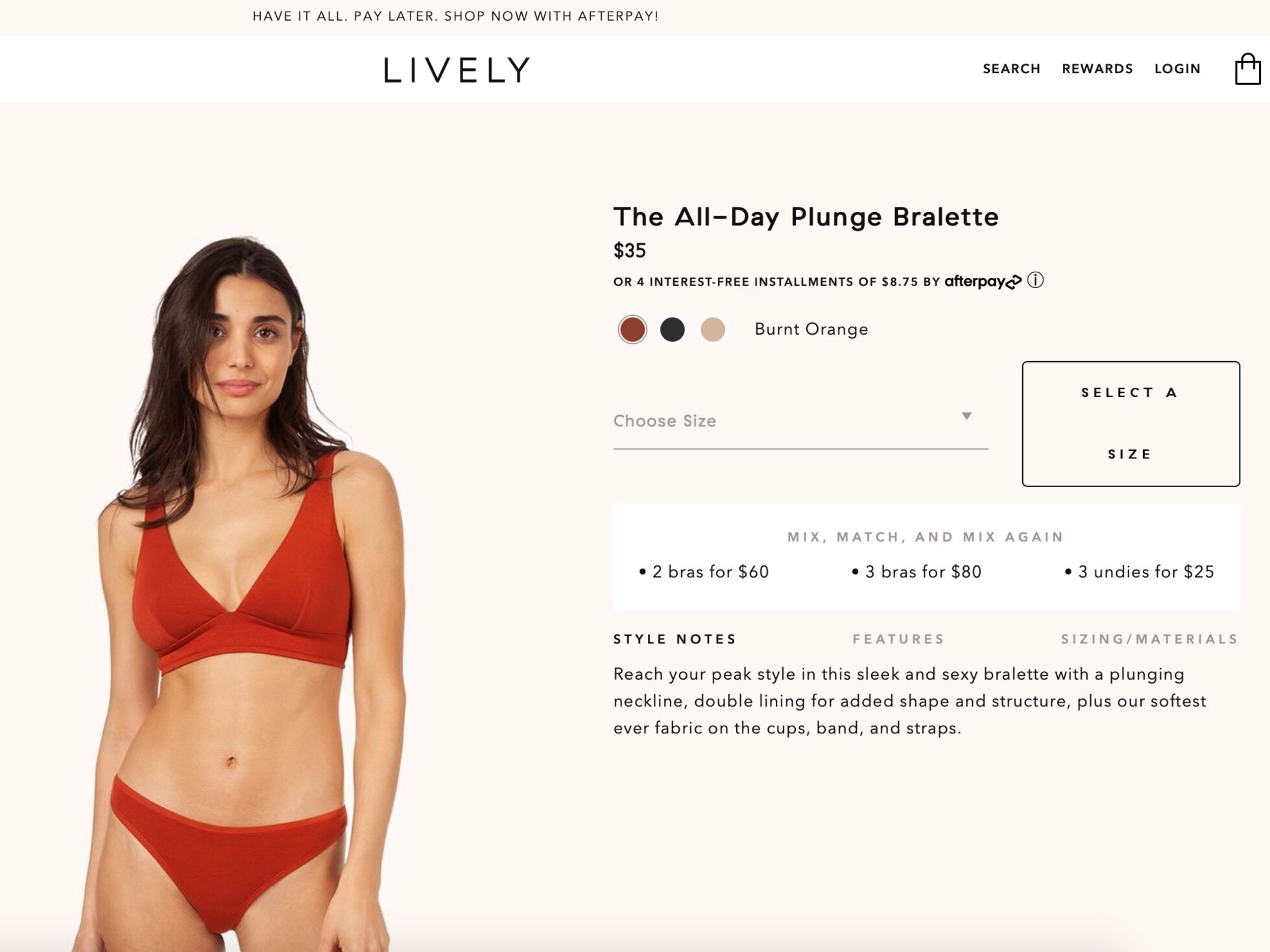Select the Burnt Orange color swatch
The image size is (1270, 952).
click(632, 329)
